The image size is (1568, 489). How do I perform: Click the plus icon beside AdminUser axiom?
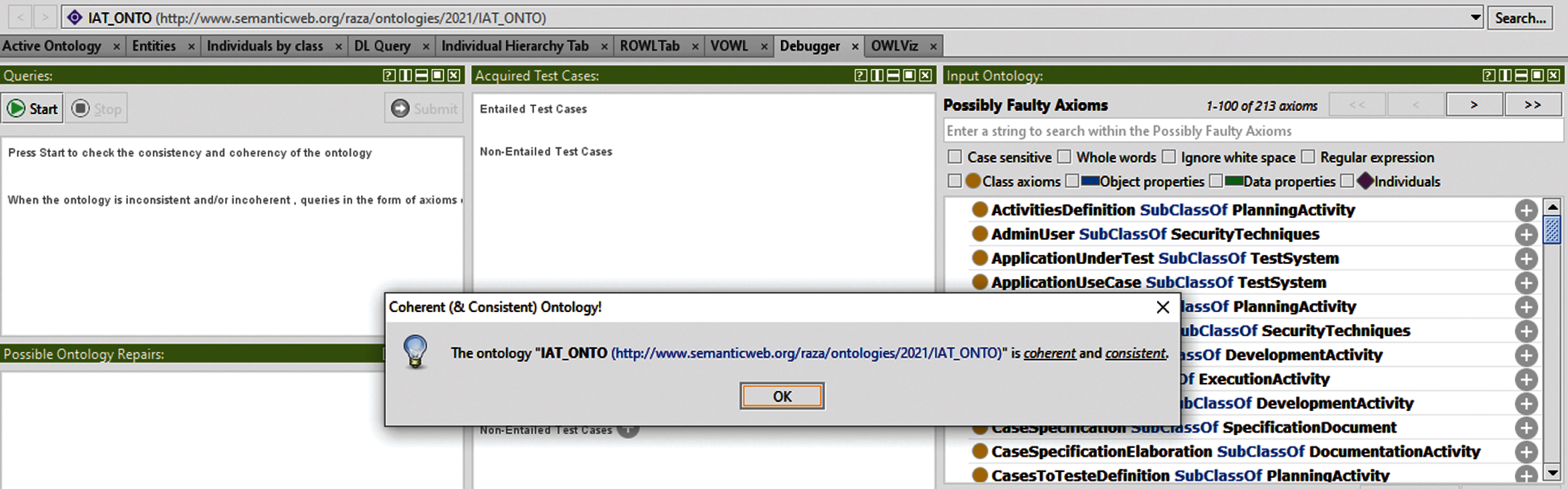pyautogui.click(x=1525, y=234)
